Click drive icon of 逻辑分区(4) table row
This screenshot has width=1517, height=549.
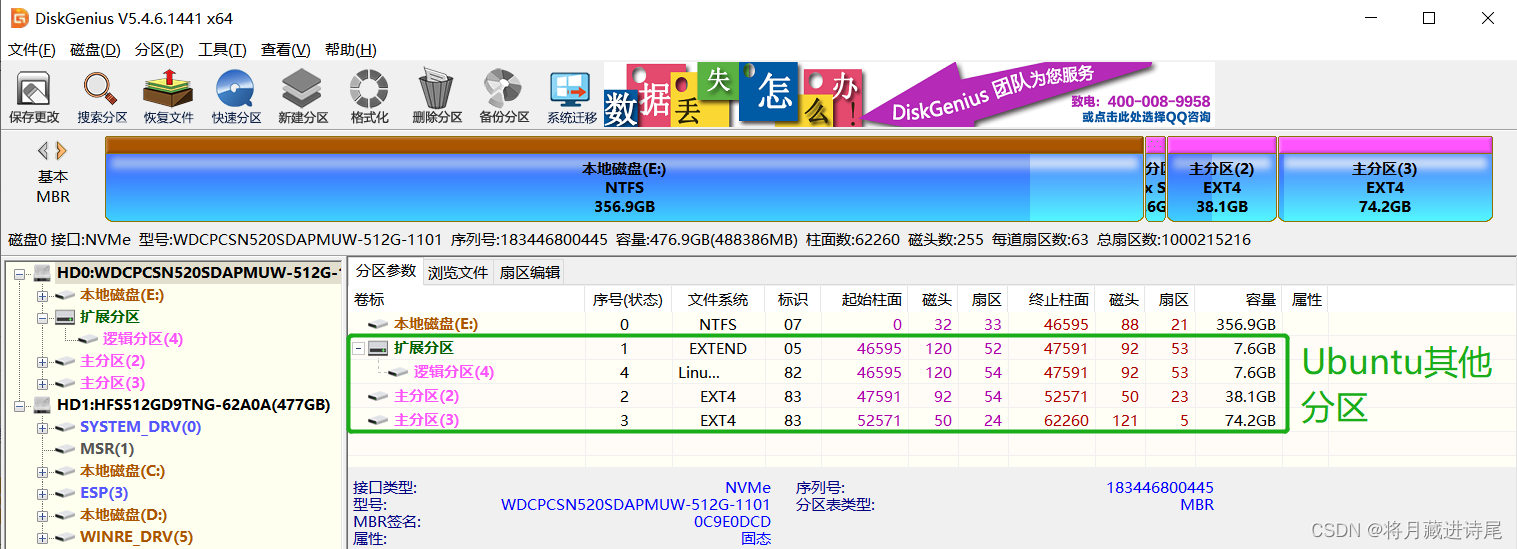click(x=398, y=372)
